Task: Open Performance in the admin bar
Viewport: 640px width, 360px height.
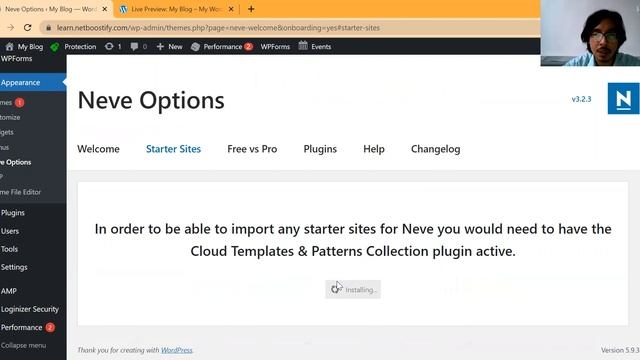Action: coord(222,47)
